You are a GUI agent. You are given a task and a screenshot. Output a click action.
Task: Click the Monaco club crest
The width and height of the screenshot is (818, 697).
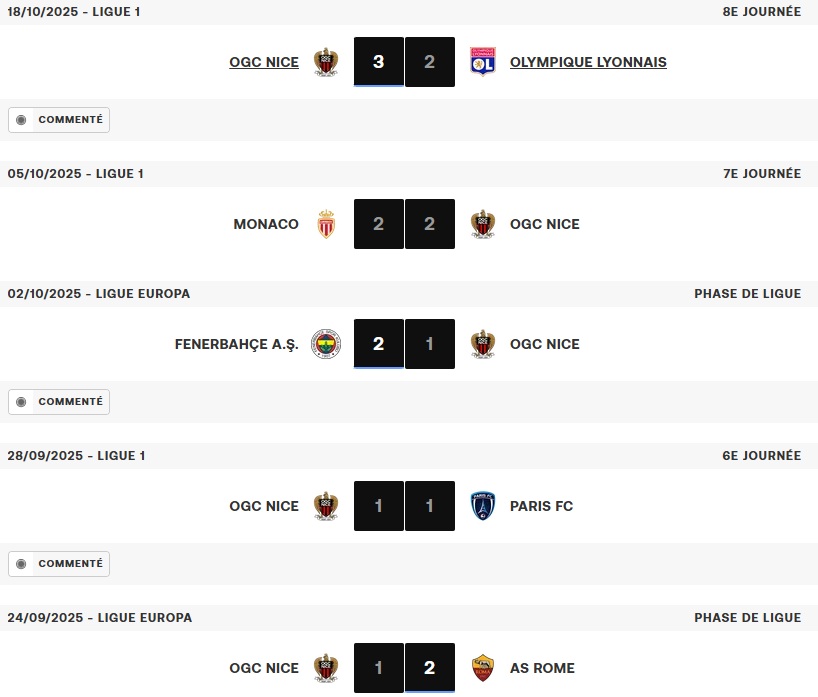326,224
